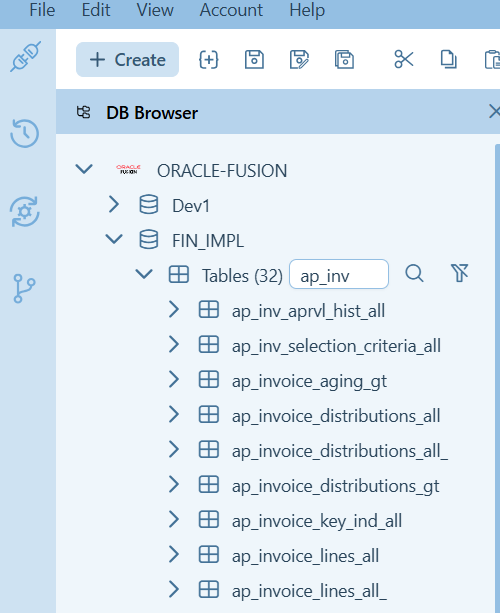This screenshot has height=613, width=500.
Task: Expand the ap_invoice_key_ind_all table
Action: (x=174, y=520)
